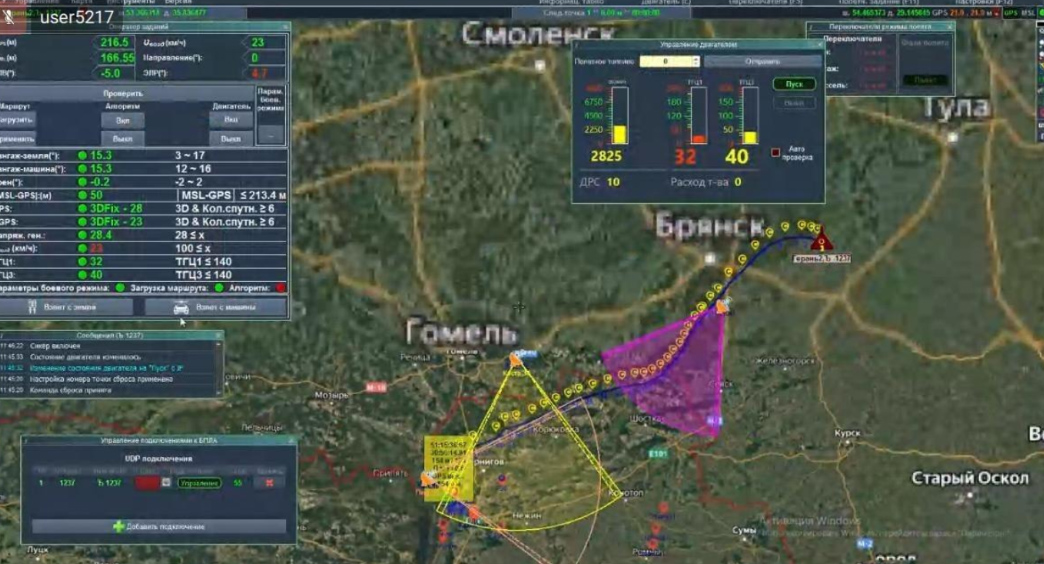Screen dimensions: 1044x564
Task: Click the orange UAV marker near Гомель
Action: tap(514, 359)
